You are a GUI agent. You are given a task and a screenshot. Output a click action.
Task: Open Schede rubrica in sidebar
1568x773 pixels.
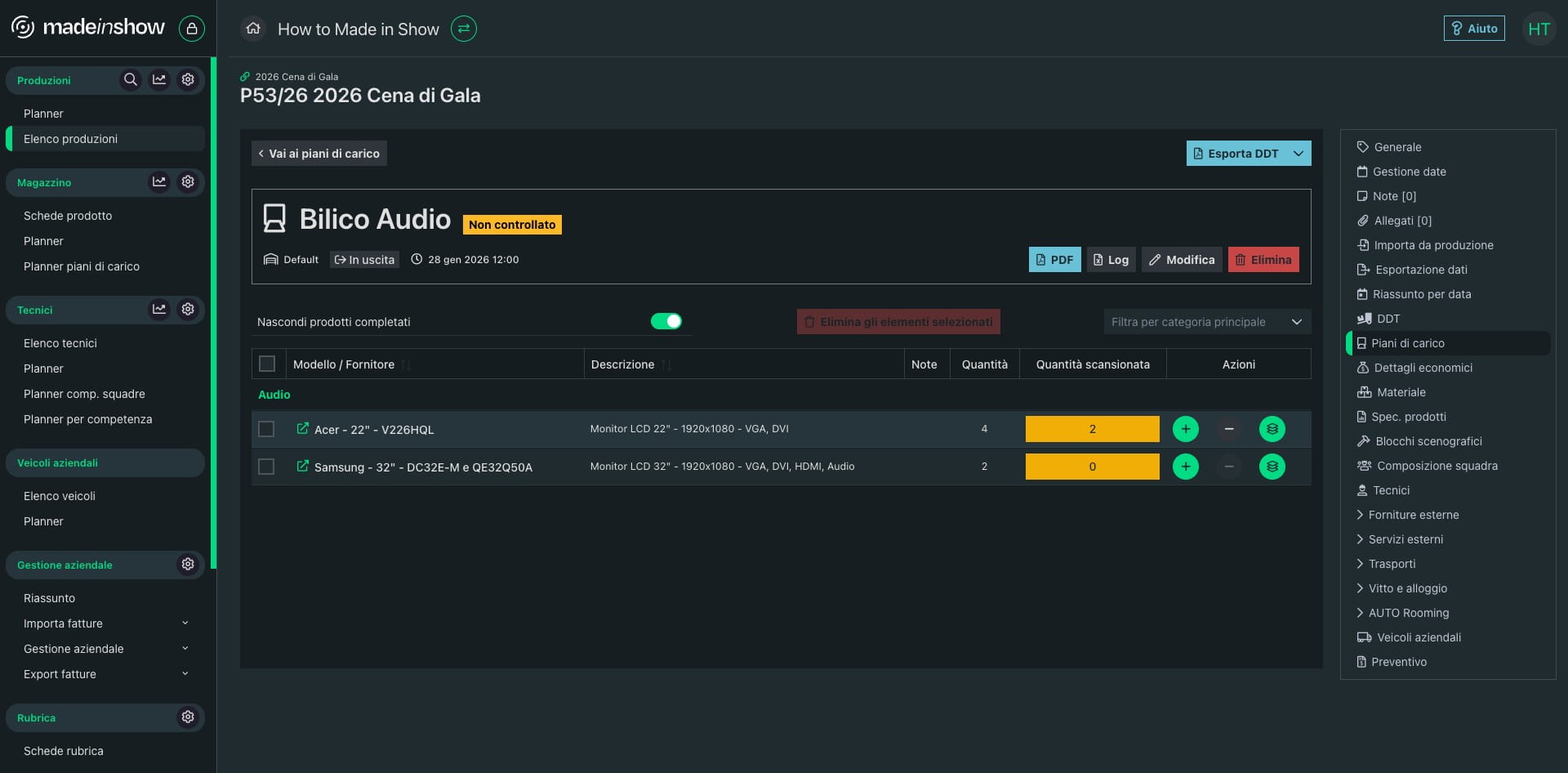click(x=64, y=751)
